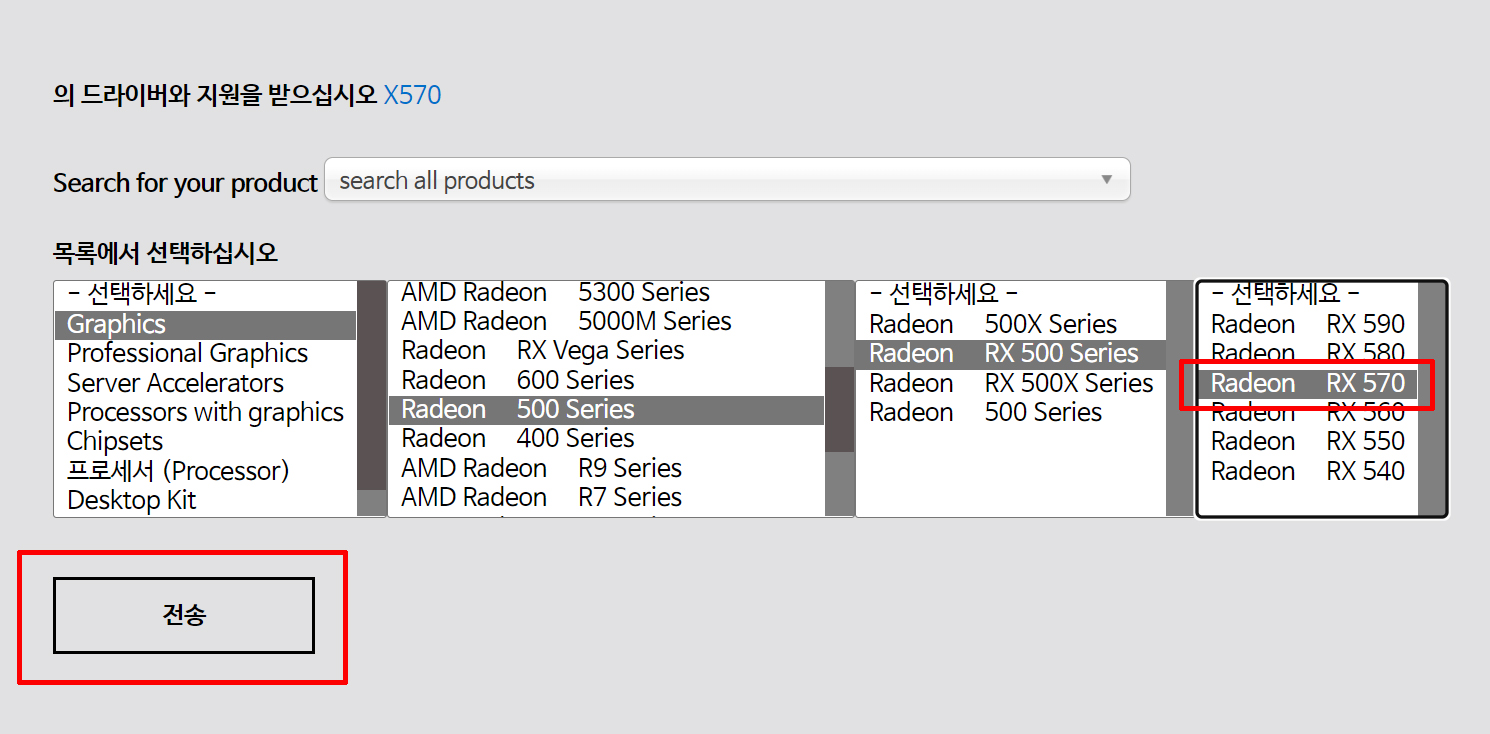Select Radeon RX 540 model
1490x734 pixels.
(x=1307, y=471)
